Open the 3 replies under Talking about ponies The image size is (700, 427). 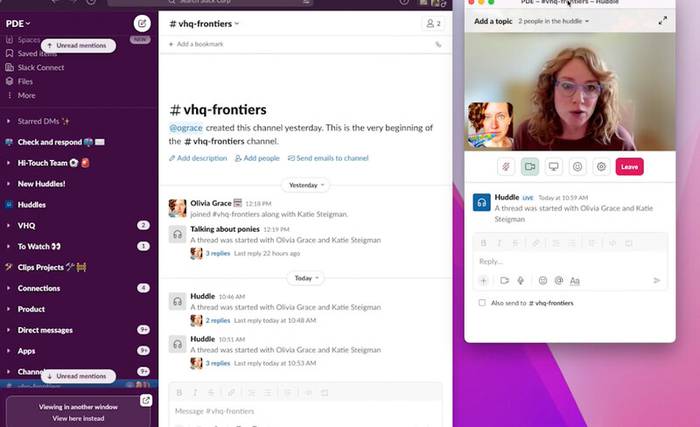click(218, 253)
